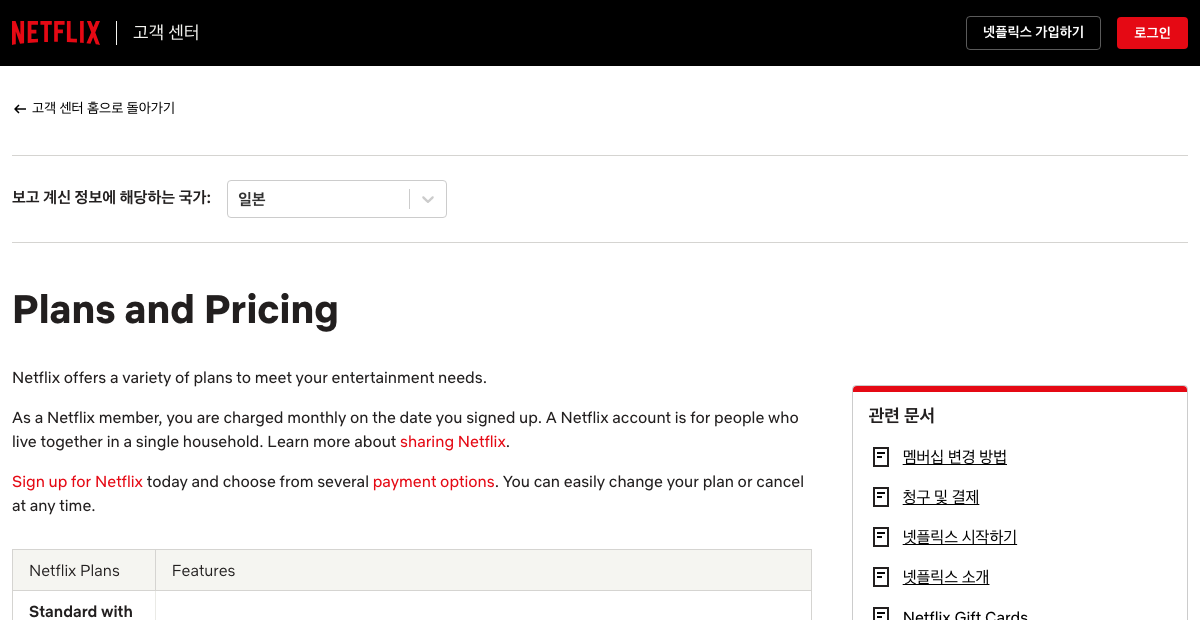Click the 넷플릭스 가입하기 button

(x=1033, y=33)
